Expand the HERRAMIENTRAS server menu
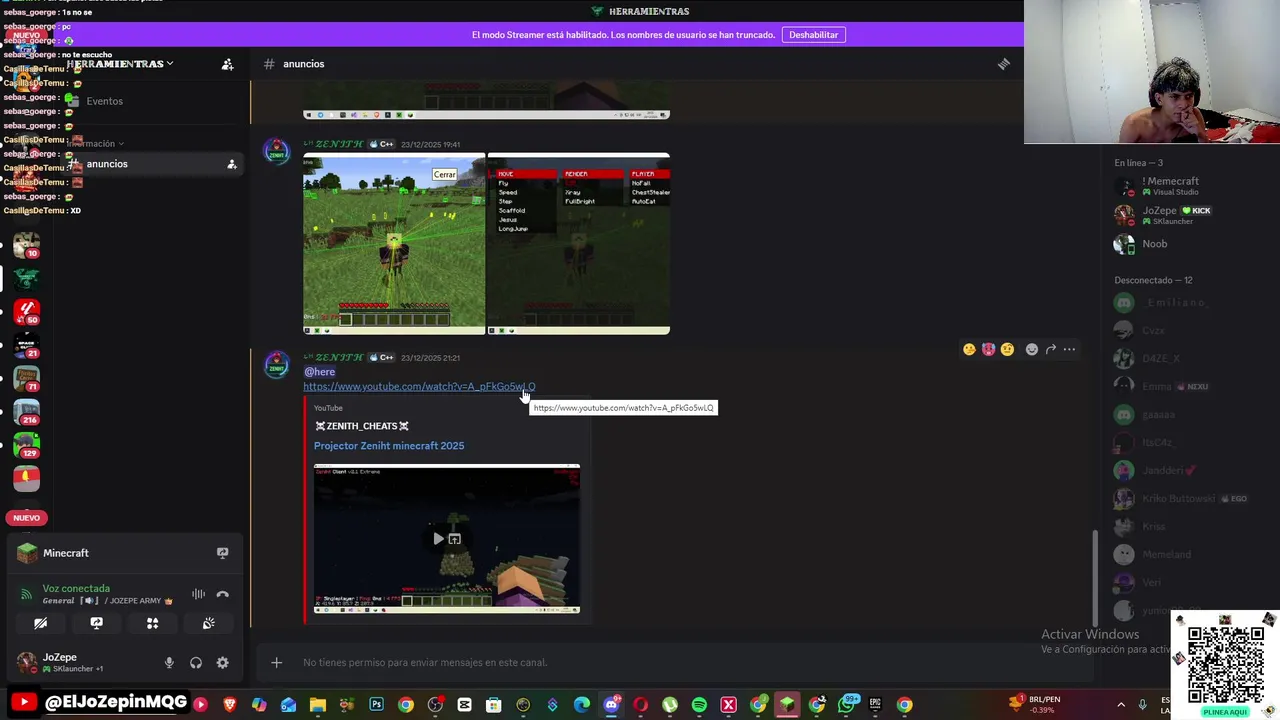The height and width of the screenshot is (720, 1280). tap(120, 64)
